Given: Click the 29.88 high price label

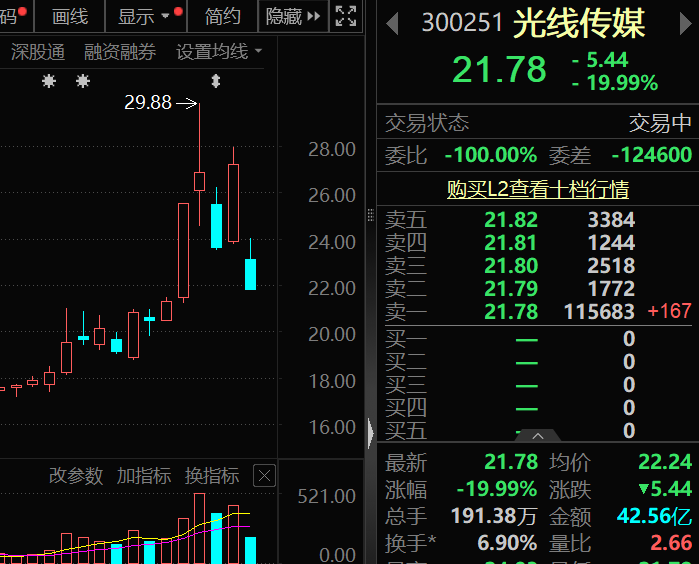Looking at the screenshot, I should click(x=148, y=102).
